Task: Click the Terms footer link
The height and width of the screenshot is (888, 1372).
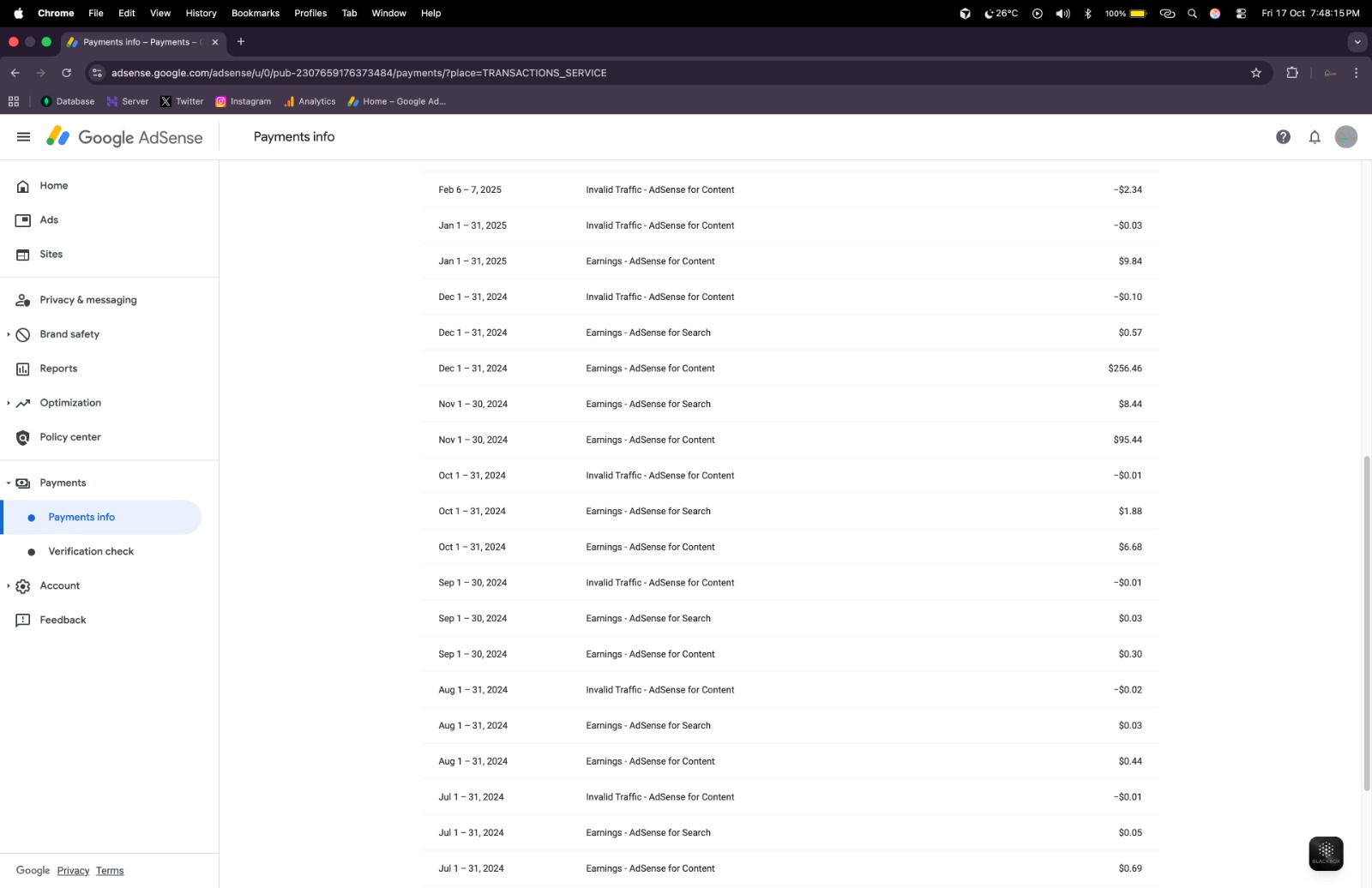Action: (110, 871)
